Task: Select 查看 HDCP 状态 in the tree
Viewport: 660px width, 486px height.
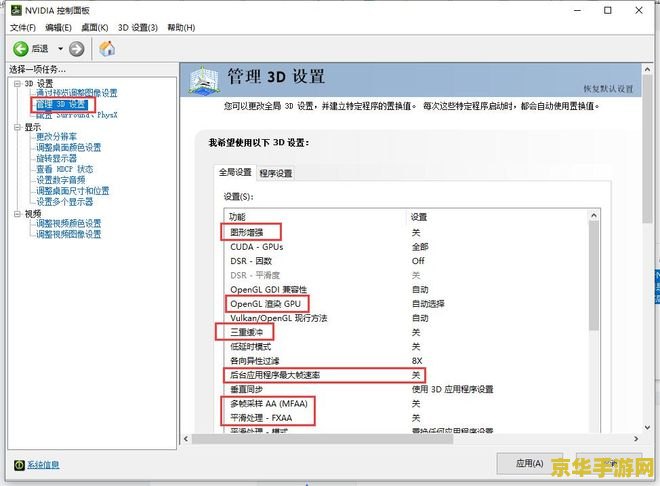Action: click(64, 169)
